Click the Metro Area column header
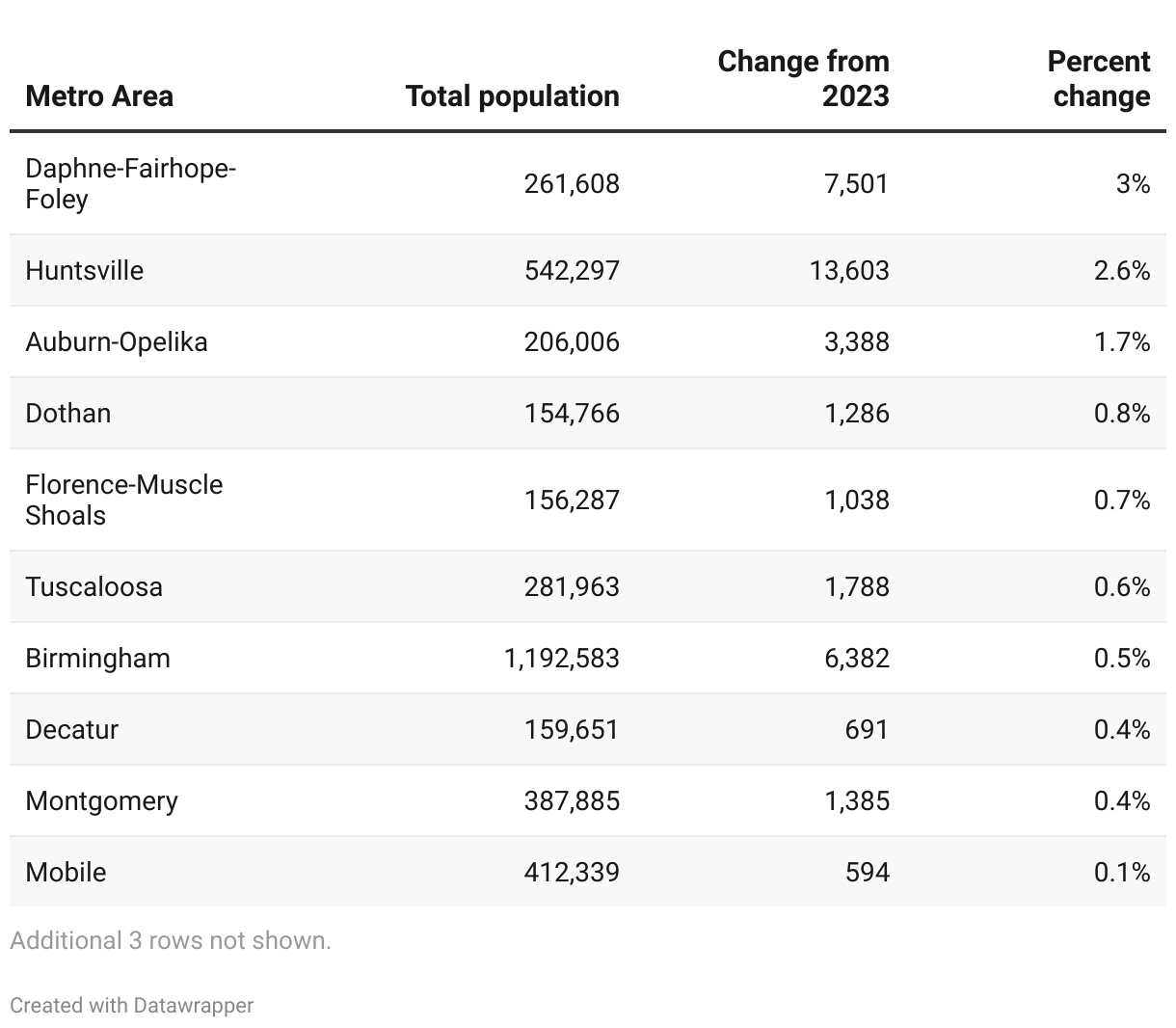Screen dimensions: 1176x1028 click(x=99, y=96)
